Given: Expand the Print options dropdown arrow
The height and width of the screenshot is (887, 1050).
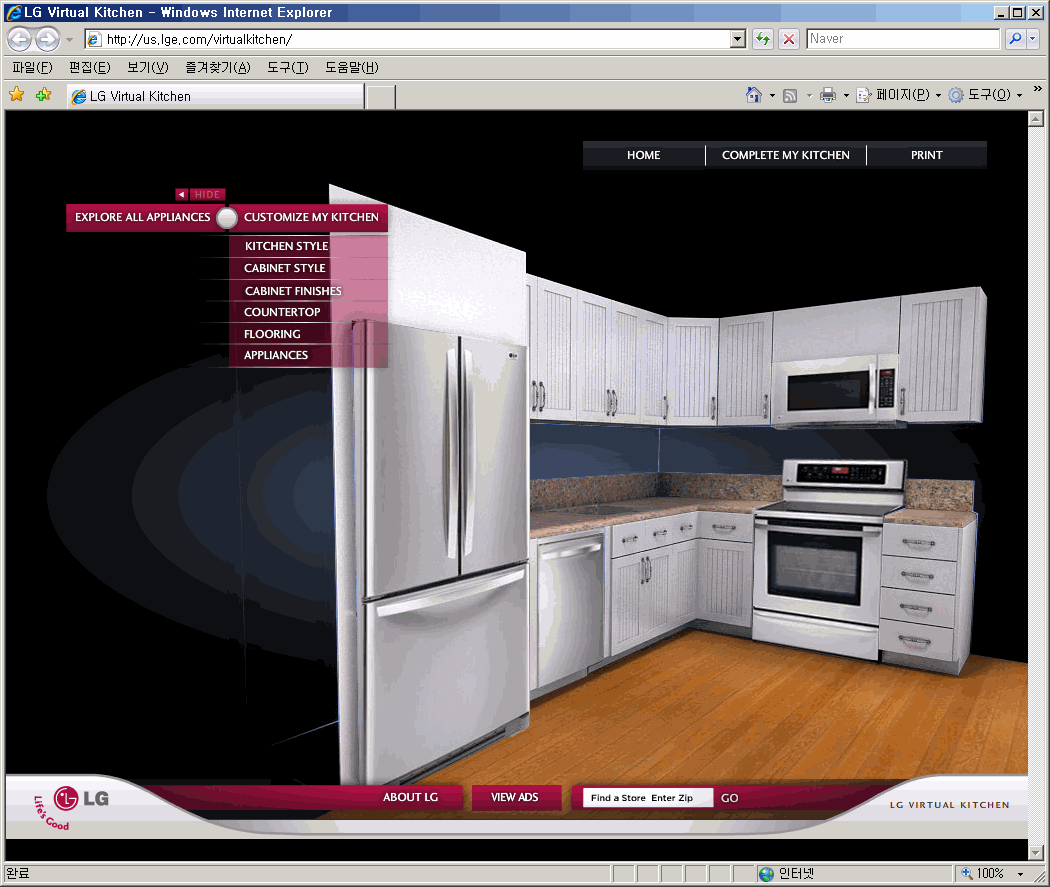Looking at the screenshot, I should click(846, 96).
